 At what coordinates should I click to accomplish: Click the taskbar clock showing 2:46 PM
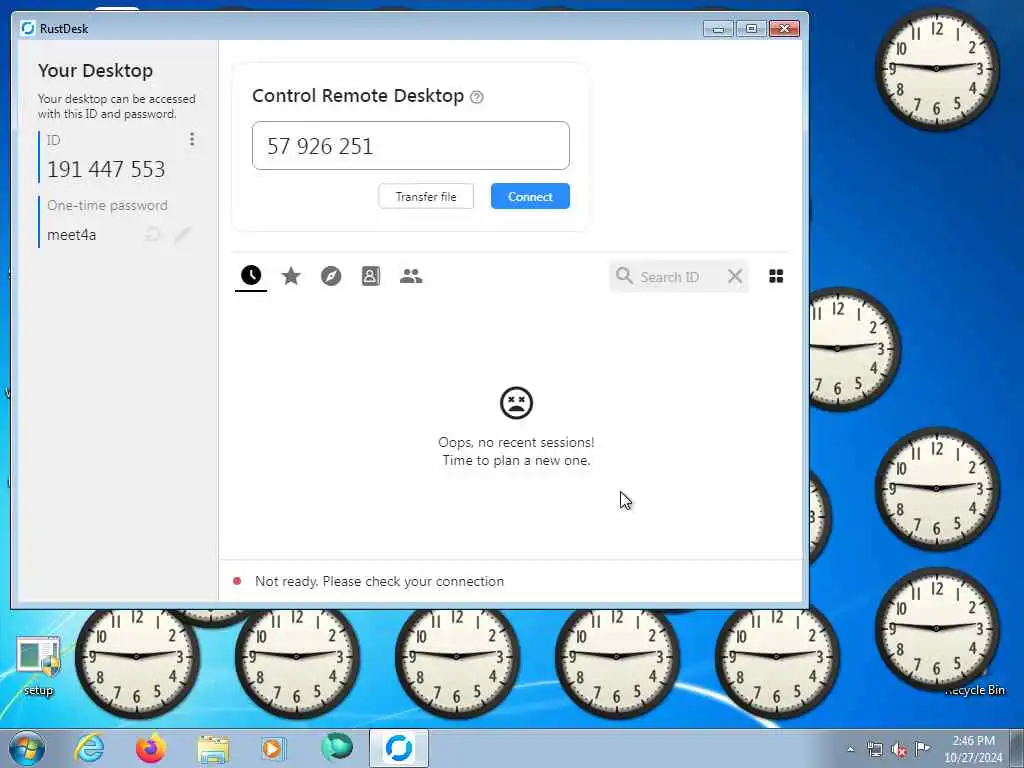click(x=973, y=749)
